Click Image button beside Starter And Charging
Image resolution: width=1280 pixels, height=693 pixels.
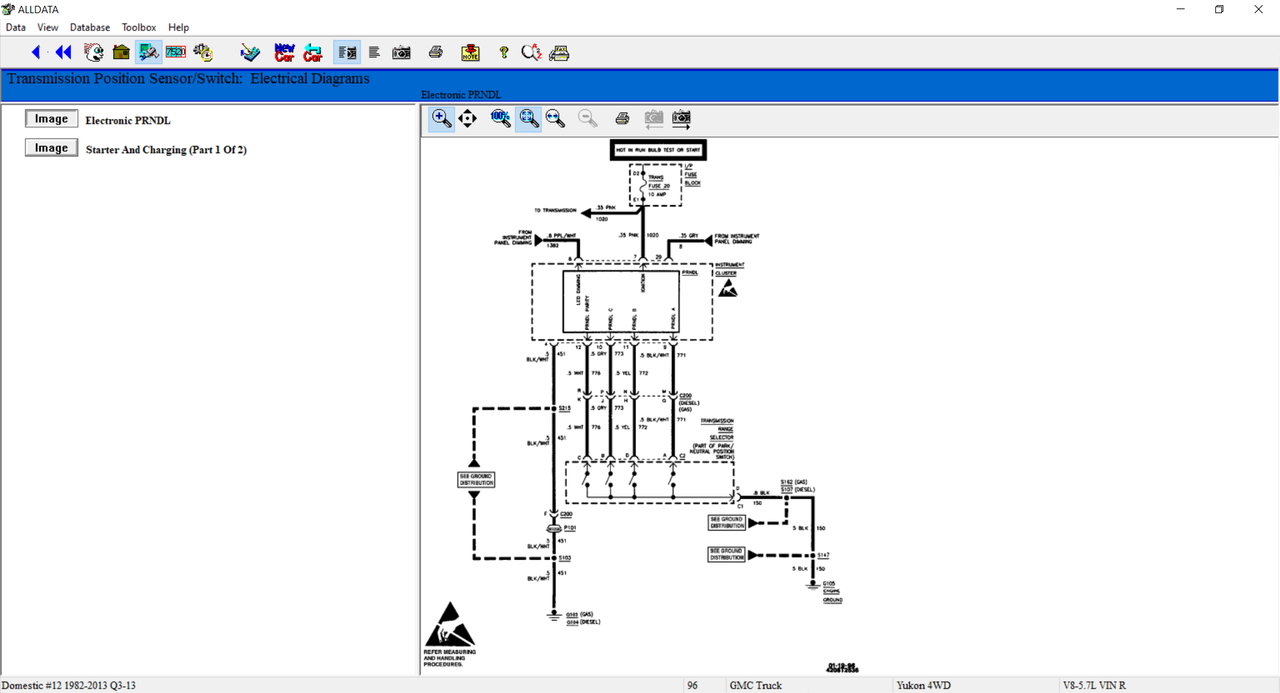point(51,148)
